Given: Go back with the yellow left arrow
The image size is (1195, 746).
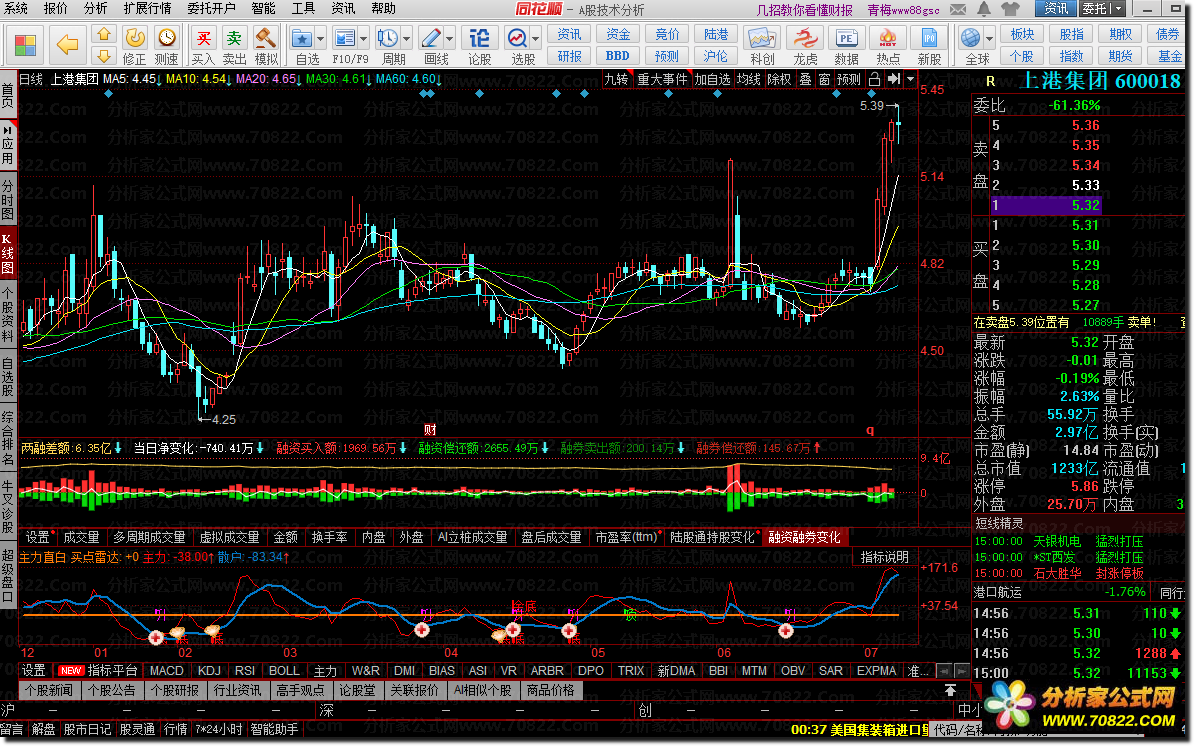Looking at the screenshot, I should pos(67,44).
